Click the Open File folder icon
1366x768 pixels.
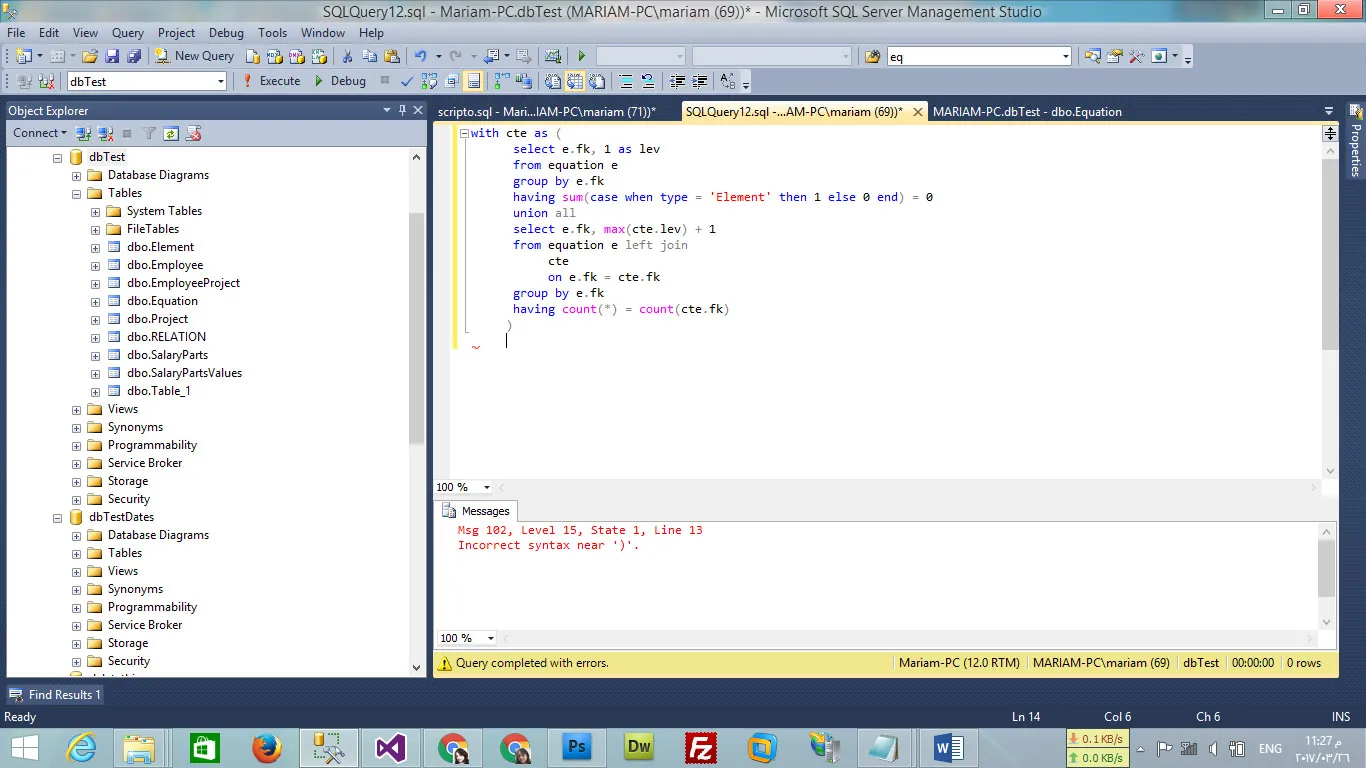click(x=90, y=57)
